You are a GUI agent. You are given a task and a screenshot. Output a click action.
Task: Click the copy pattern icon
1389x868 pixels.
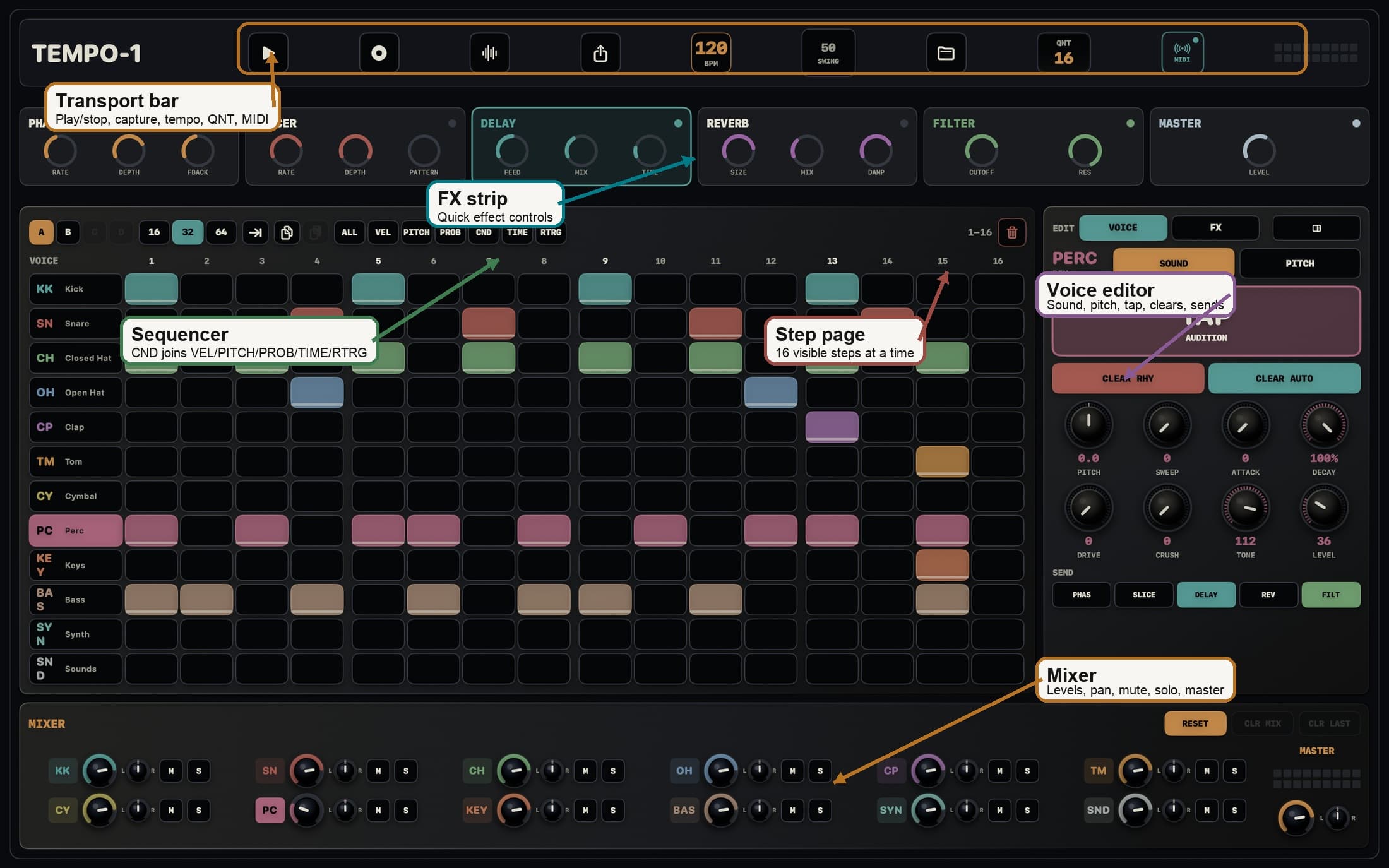point(287,232)
